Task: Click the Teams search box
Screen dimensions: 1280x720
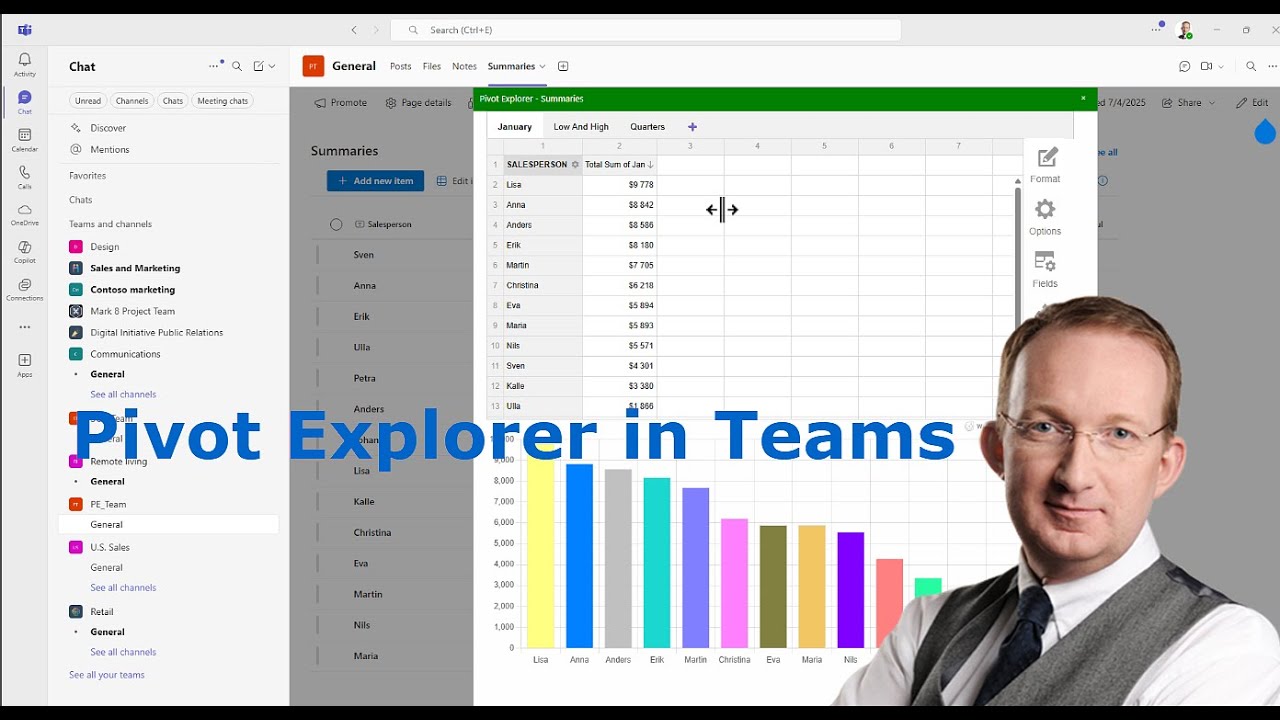Action: pos(646,30)
